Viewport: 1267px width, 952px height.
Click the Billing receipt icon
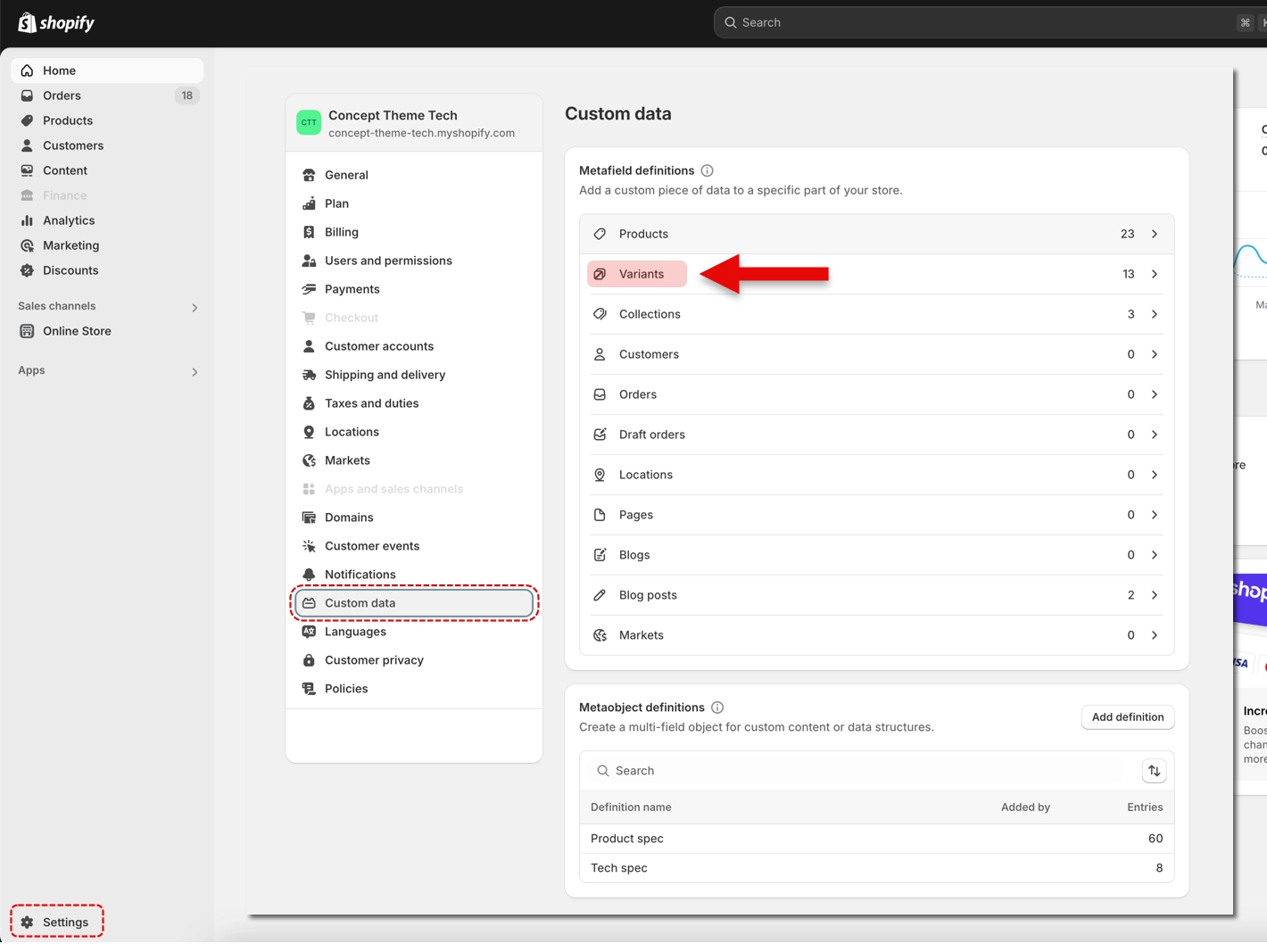click(x=309, y=232)
